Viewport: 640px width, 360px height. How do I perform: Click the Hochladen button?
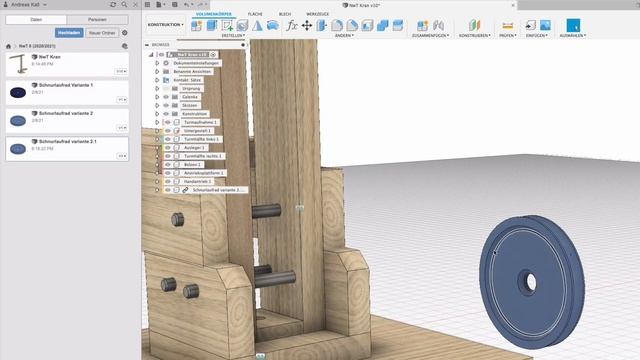(69, 33)
